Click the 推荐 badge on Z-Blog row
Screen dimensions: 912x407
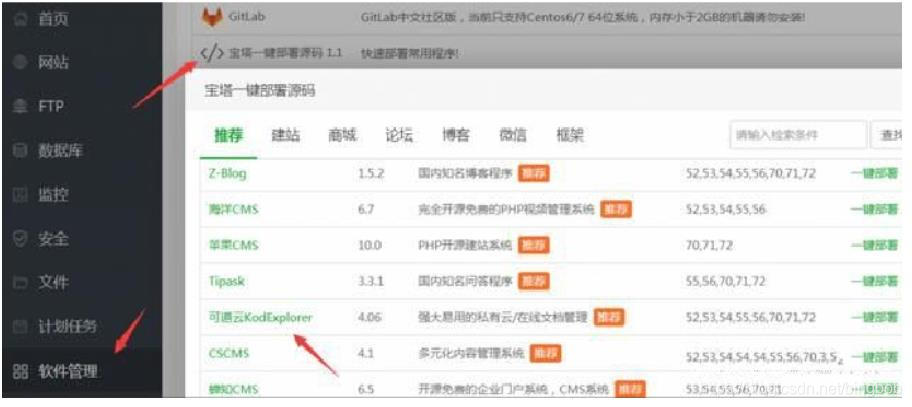click(533, 173)
